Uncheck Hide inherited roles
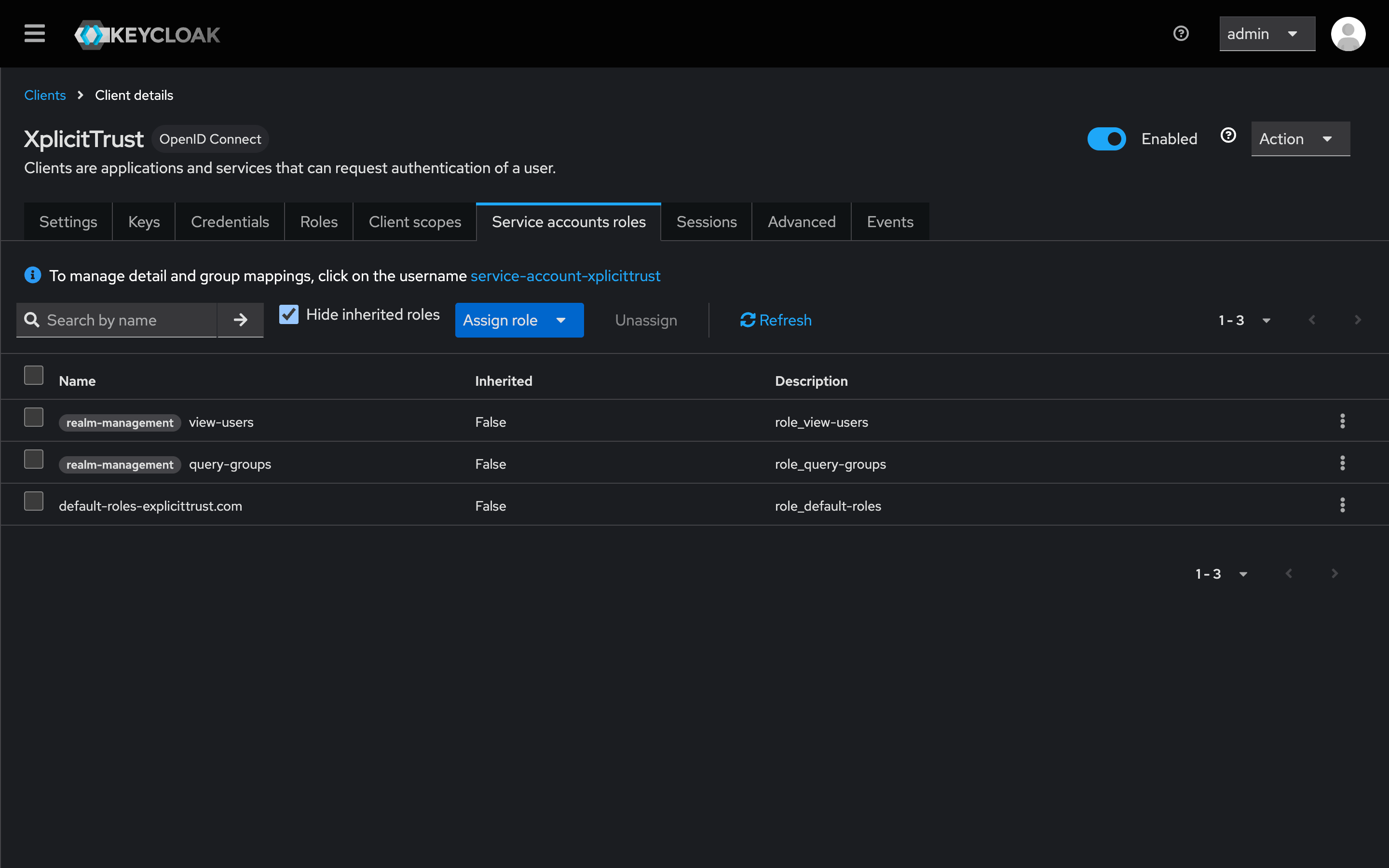1389x868 pixels. [x=289, y=314]
